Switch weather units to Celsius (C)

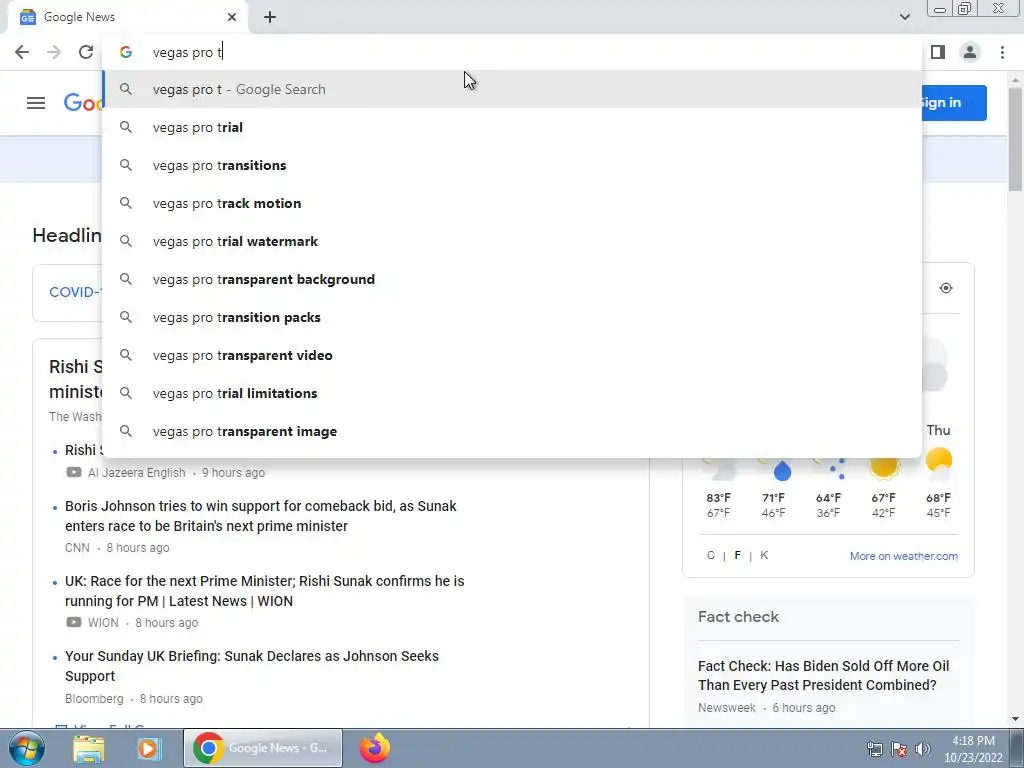click(711, 555)
